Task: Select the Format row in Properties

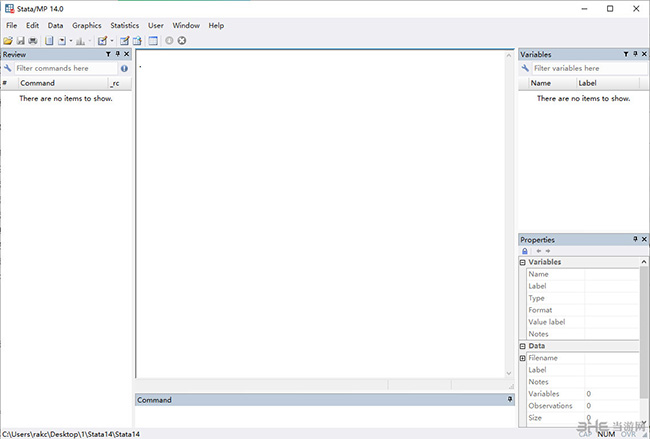Action: tap(582, 310)
